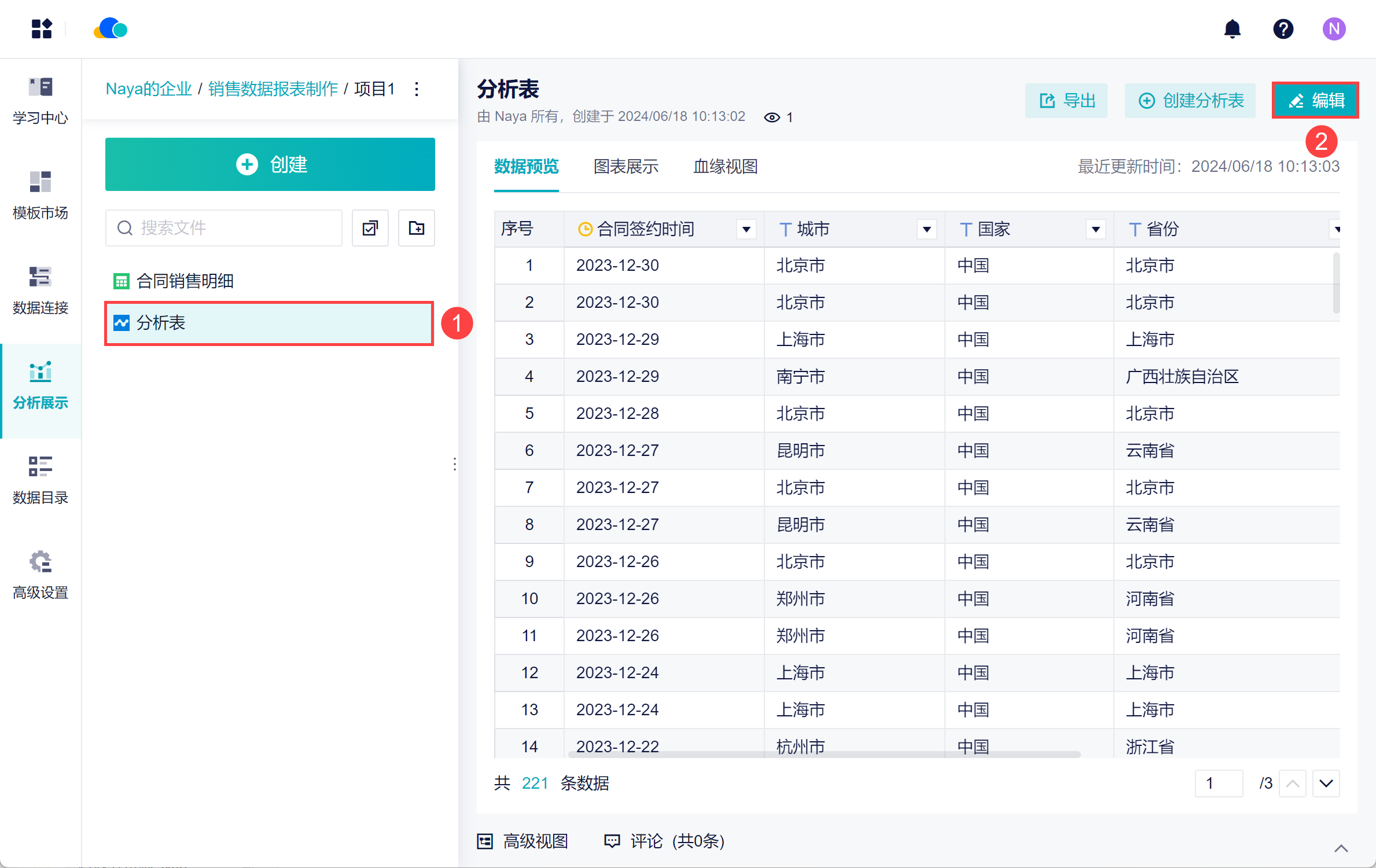Click the user avatar N
The height and width of the screenshot is (868, 1376).
[1334, 29]
